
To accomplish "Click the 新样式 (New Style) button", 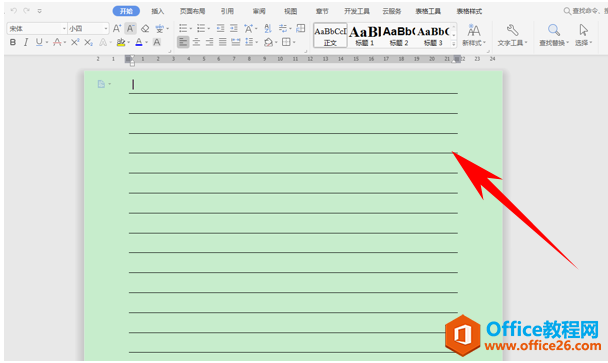I will [x=473, y=35].
